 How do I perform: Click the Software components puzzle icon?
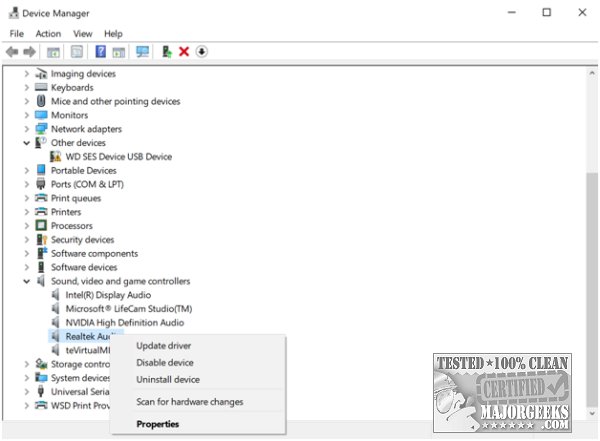[x=42, y=253]
